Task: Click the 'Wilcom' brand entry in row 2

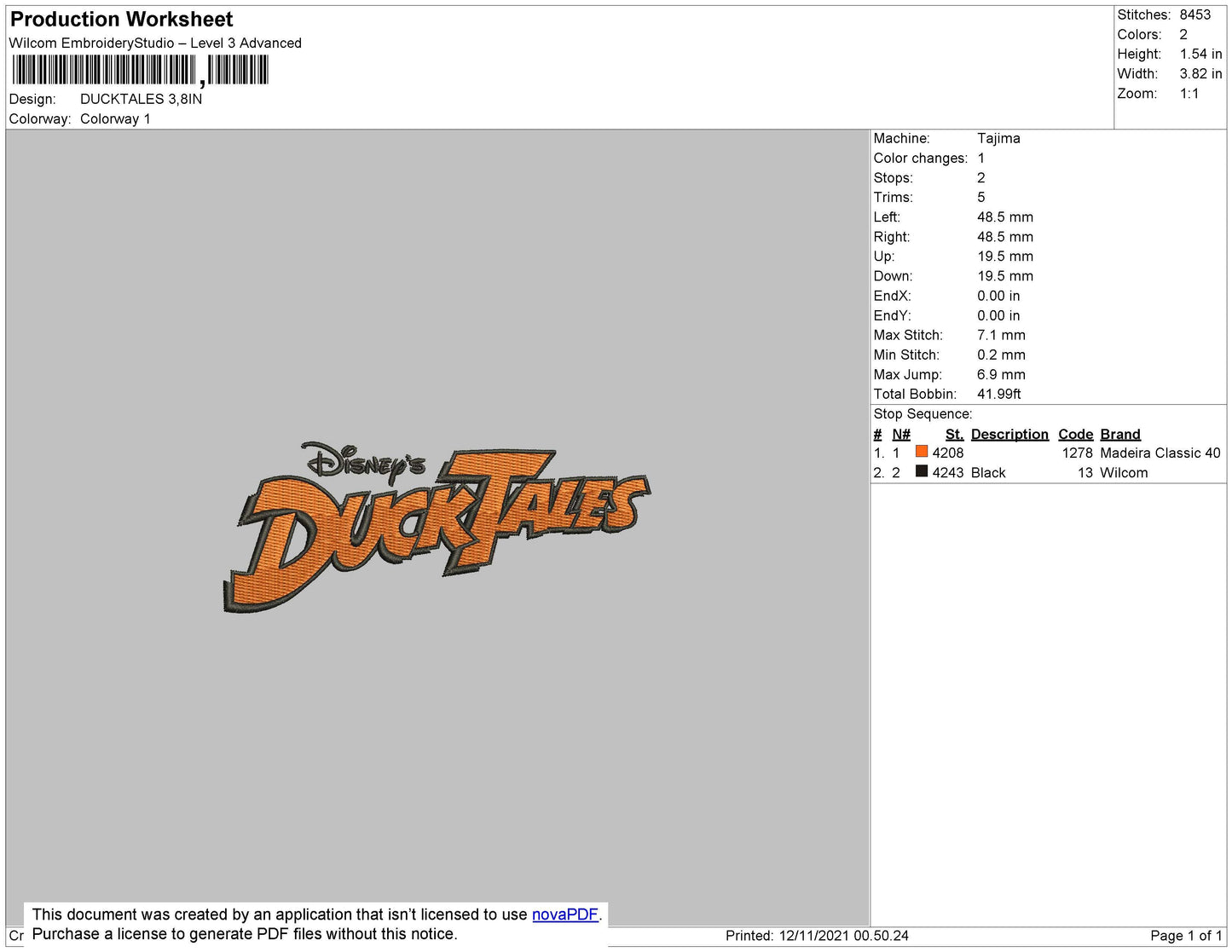Action: [1124, 472]
